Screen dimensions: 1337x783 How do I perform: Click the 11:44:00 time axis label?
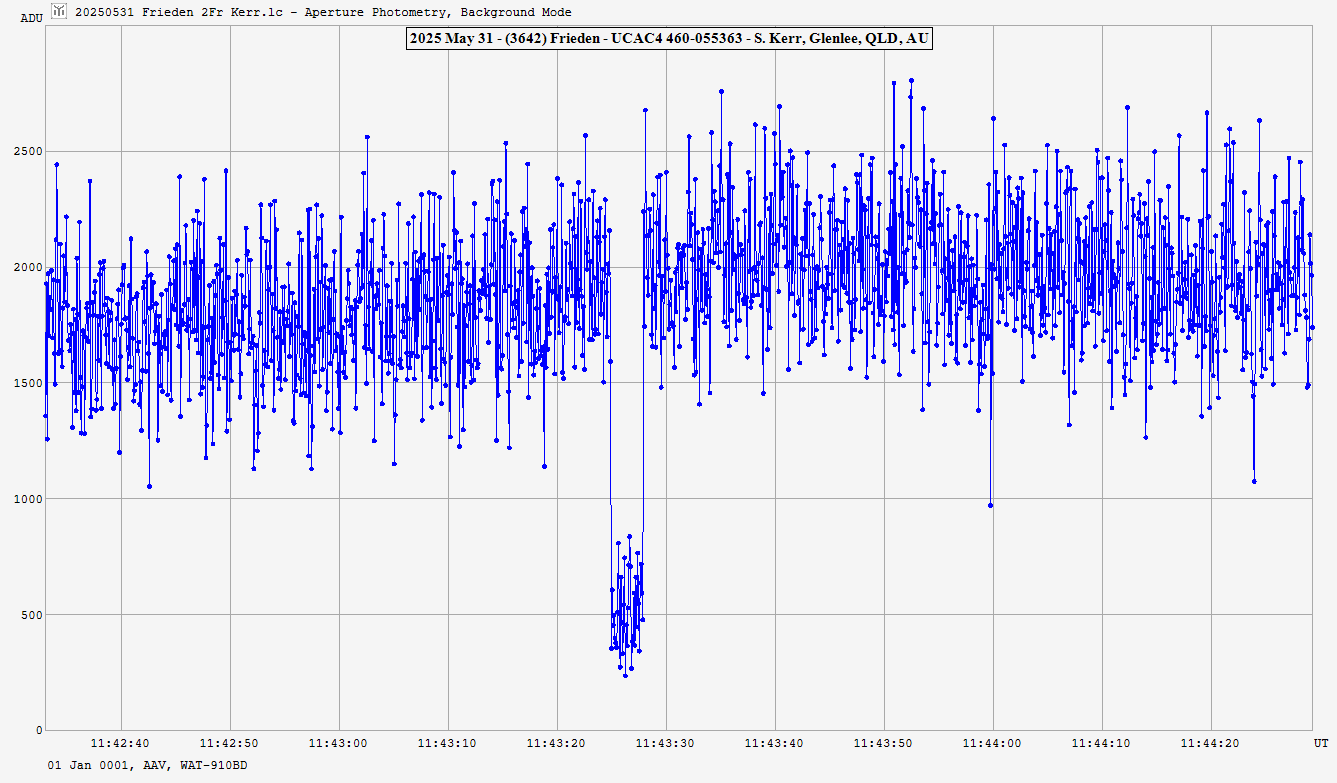click(993, 744)
